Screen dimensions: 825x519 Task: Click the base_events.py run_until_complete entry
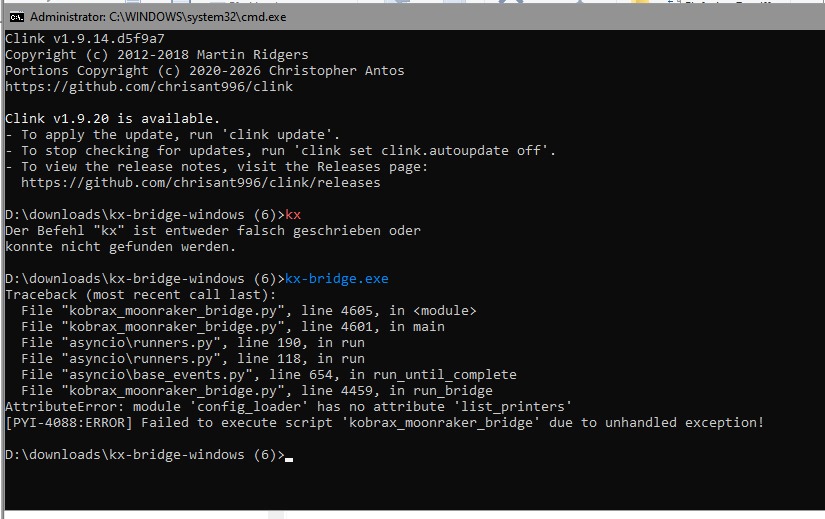268,375
